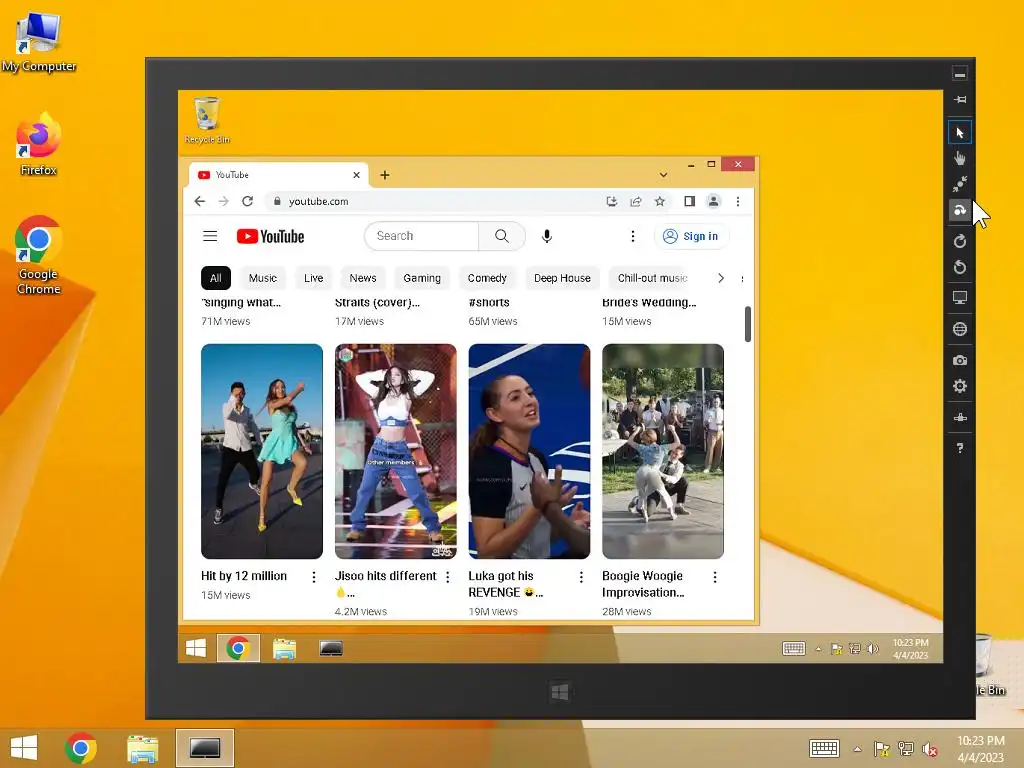This screenshot has width=1024, height=768.
Task: Open the host taskbar Start button
Action: point(24,748)
